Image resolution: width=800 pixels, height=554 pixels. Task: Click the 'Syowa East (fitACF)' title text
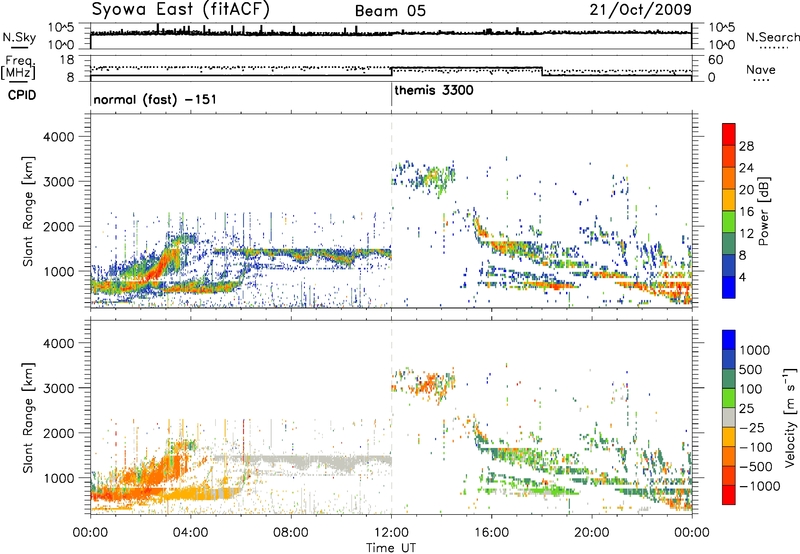(x=180, y=9)
